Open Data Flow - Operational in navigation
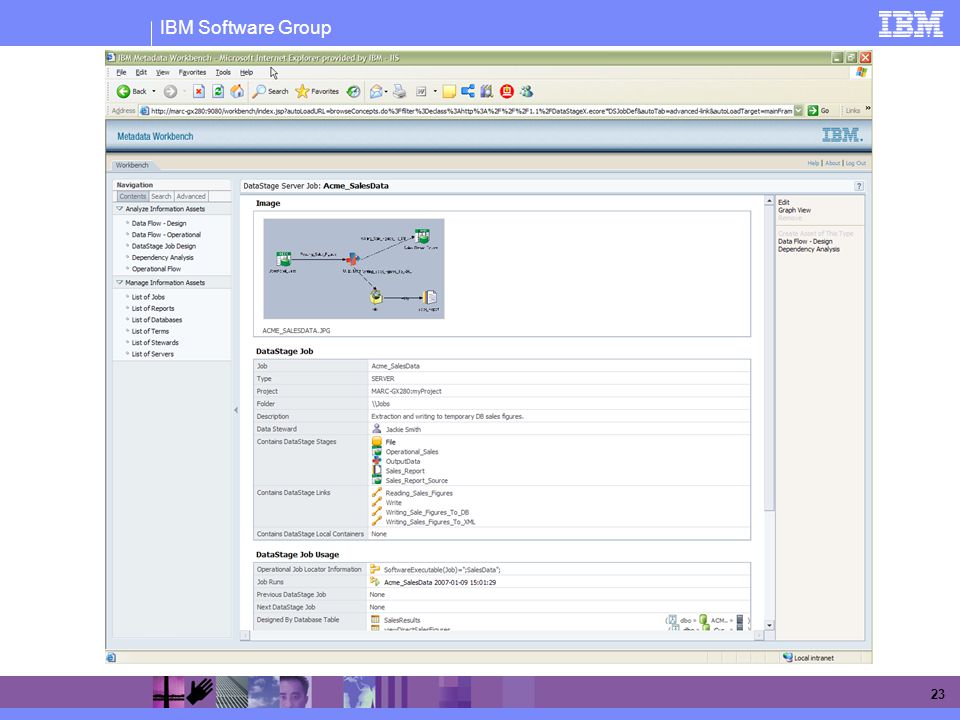 [166, 234]
